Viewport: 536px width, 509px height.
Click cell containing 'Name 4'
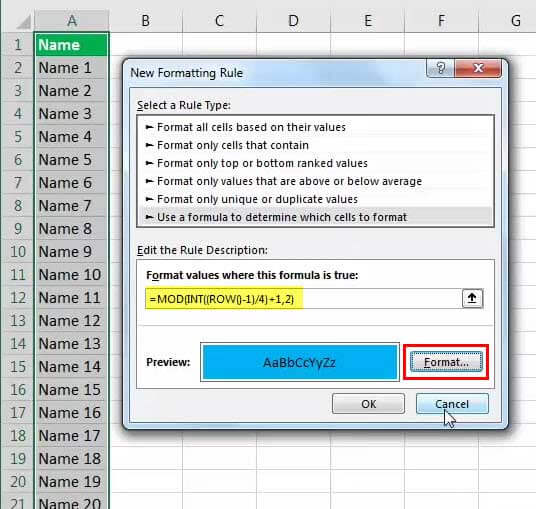click(72, 136)
